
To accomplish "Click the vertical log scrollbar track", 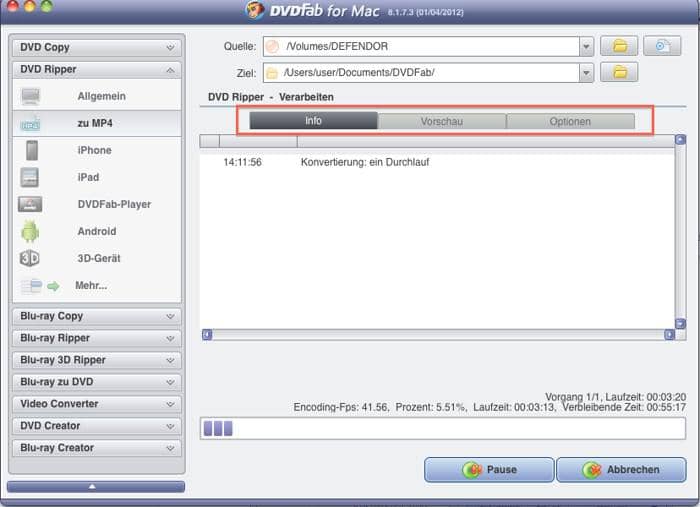I will 680,232.
